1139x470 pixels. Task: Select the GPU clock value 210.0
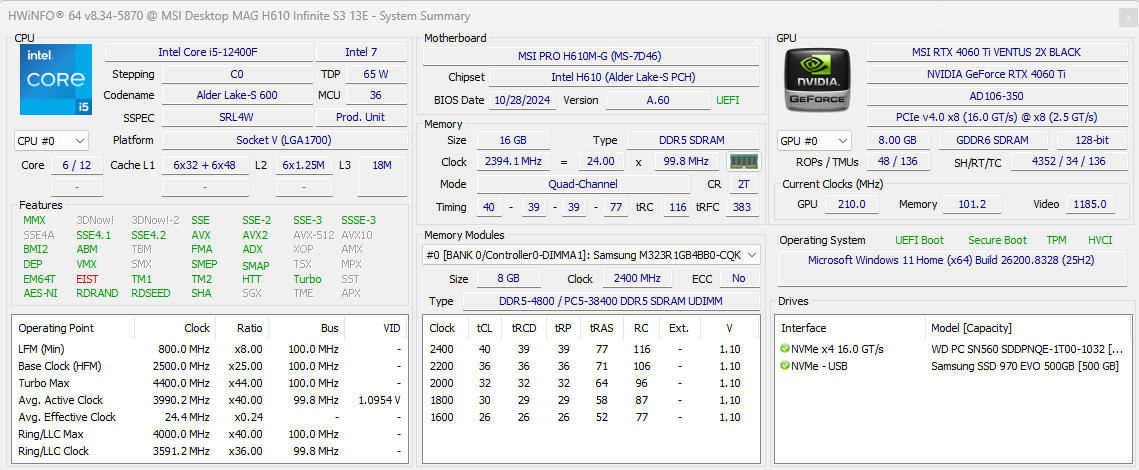pyautogui.click(x=851, y=204)
